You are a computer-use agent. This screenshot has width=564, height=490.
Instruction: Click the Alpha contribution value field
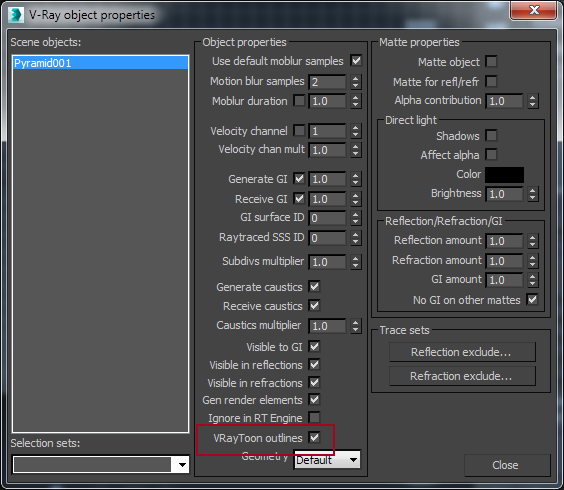504,101
